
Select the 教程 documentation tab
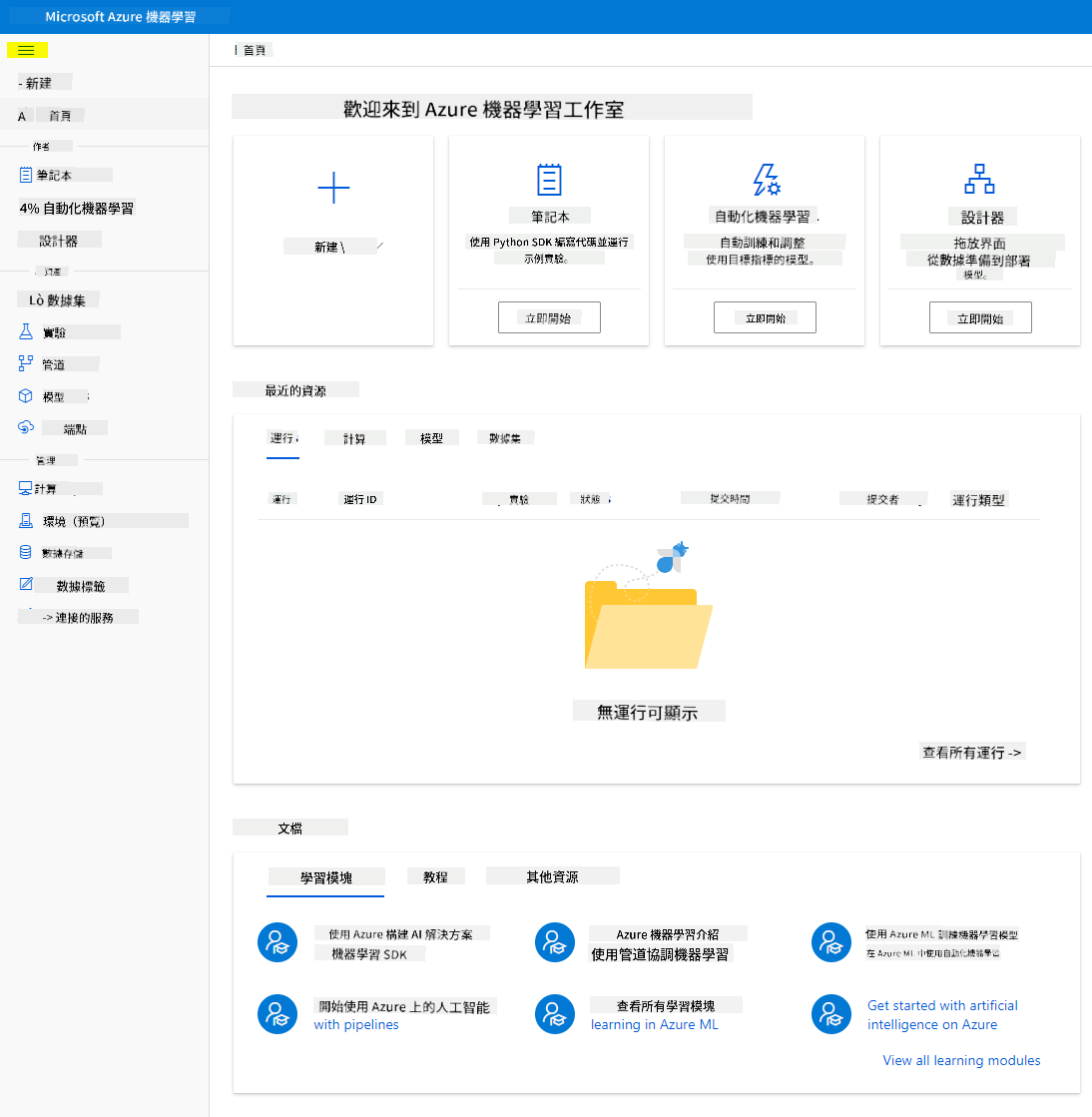(x=435, y=877)
